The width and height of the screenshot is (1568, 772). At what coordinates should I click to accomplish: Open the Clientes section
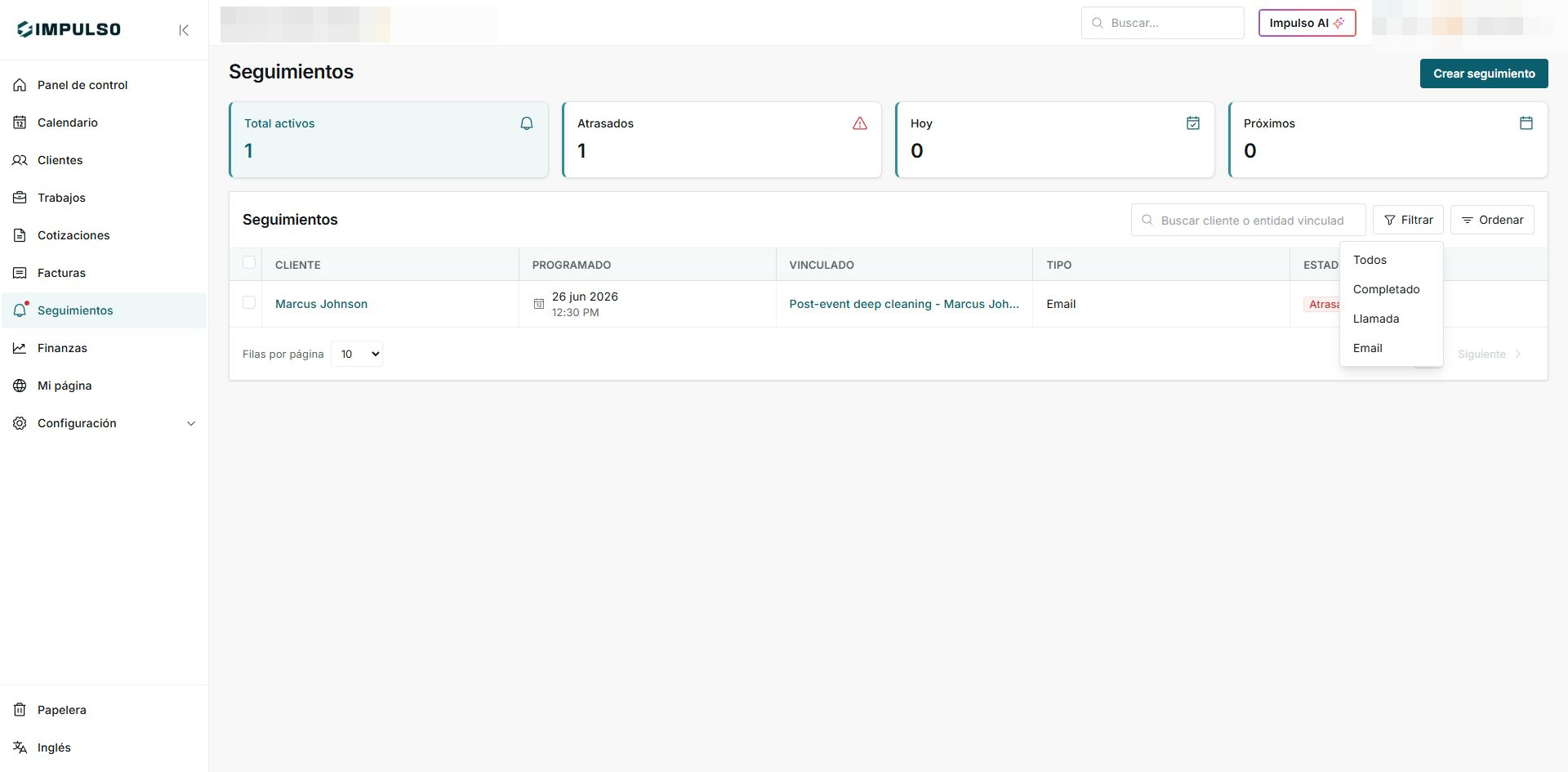[104, 160]
